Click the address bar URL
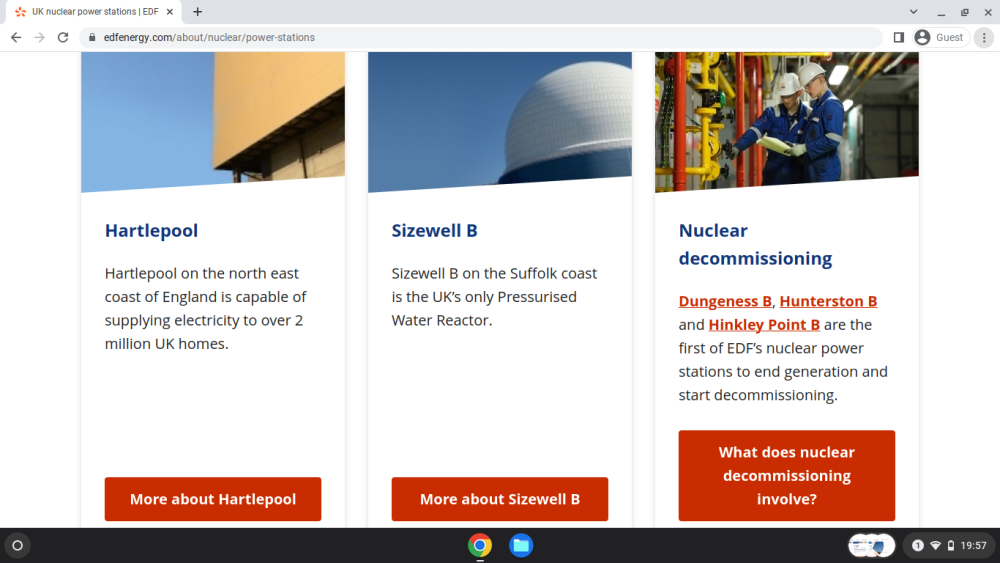Image resolution: width=1000 pixels, height=563 pixels. tap(209, 38)
